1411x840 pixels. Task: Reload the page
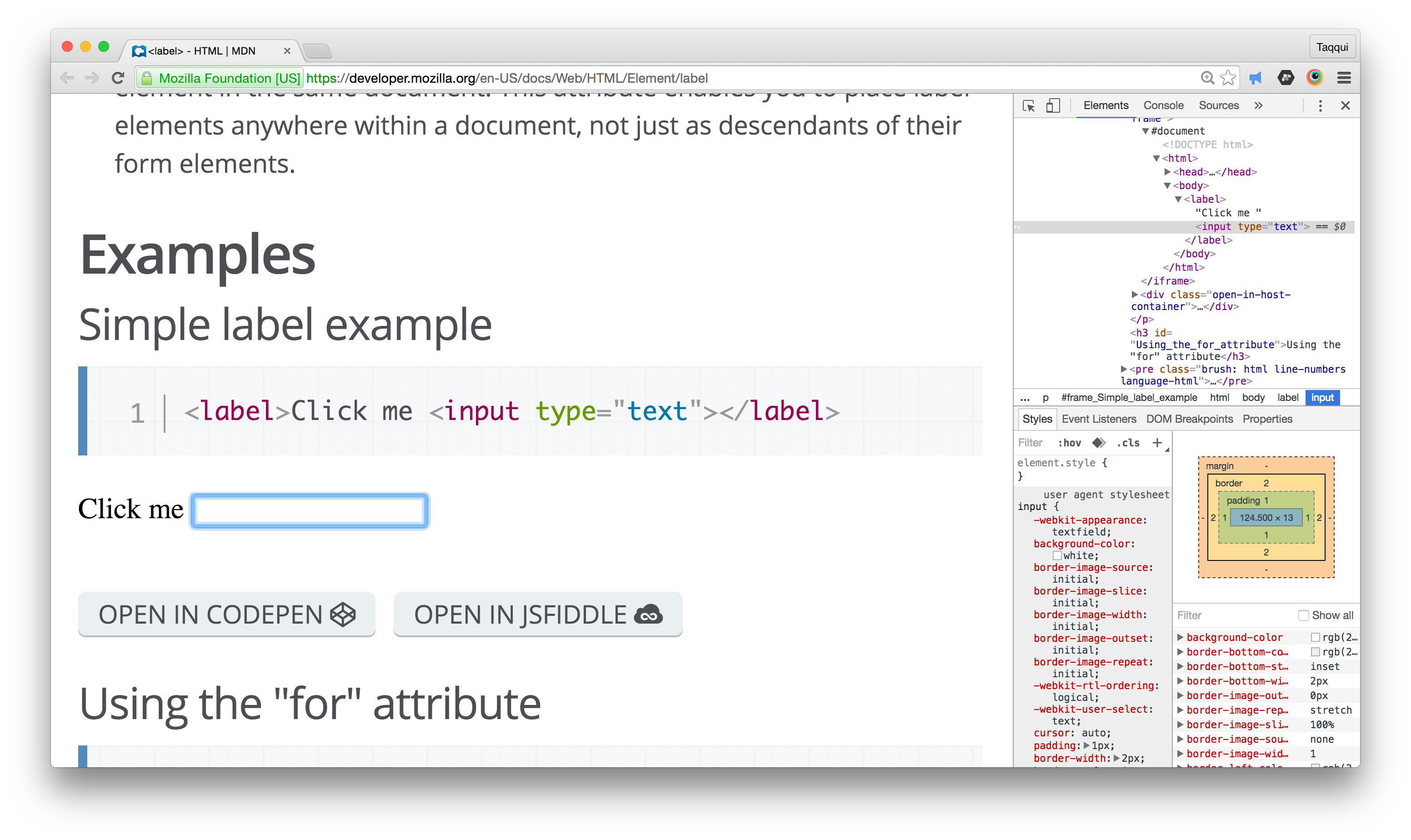[118, 78]
